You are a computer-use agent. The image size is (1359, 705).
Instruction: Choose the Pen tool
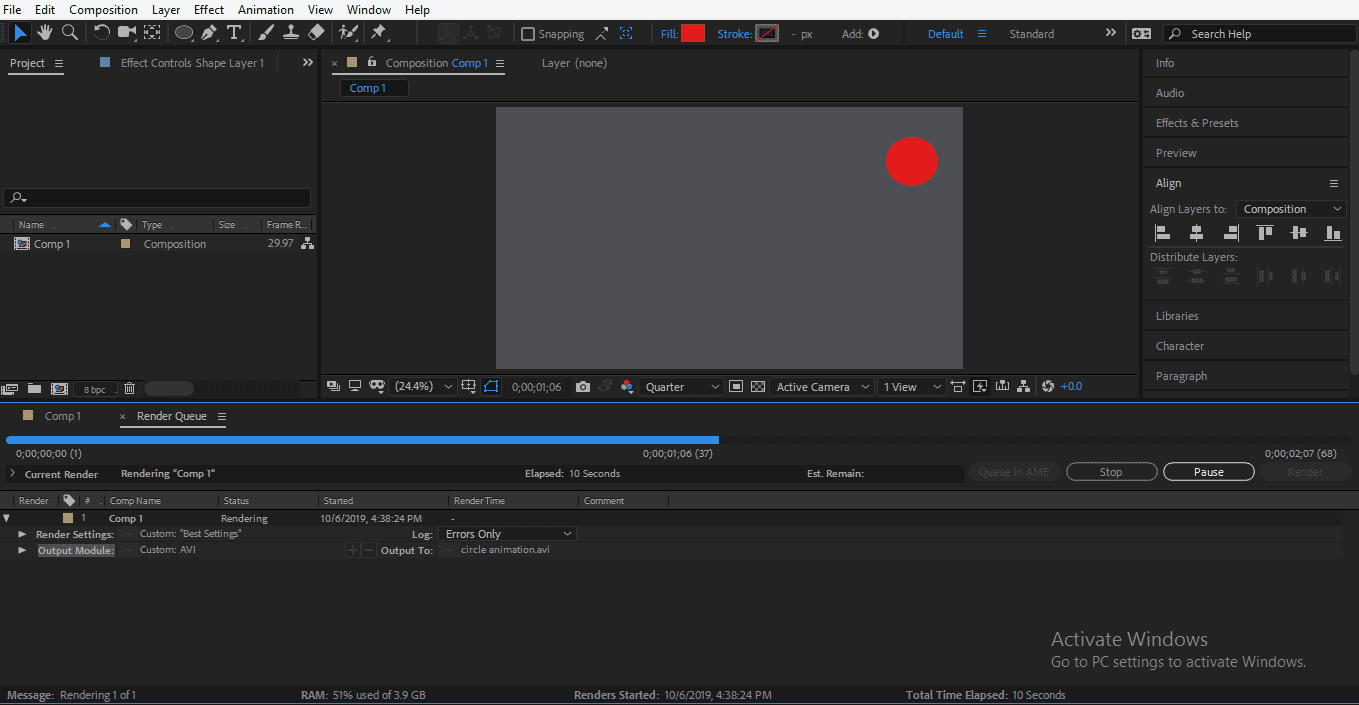209,33
